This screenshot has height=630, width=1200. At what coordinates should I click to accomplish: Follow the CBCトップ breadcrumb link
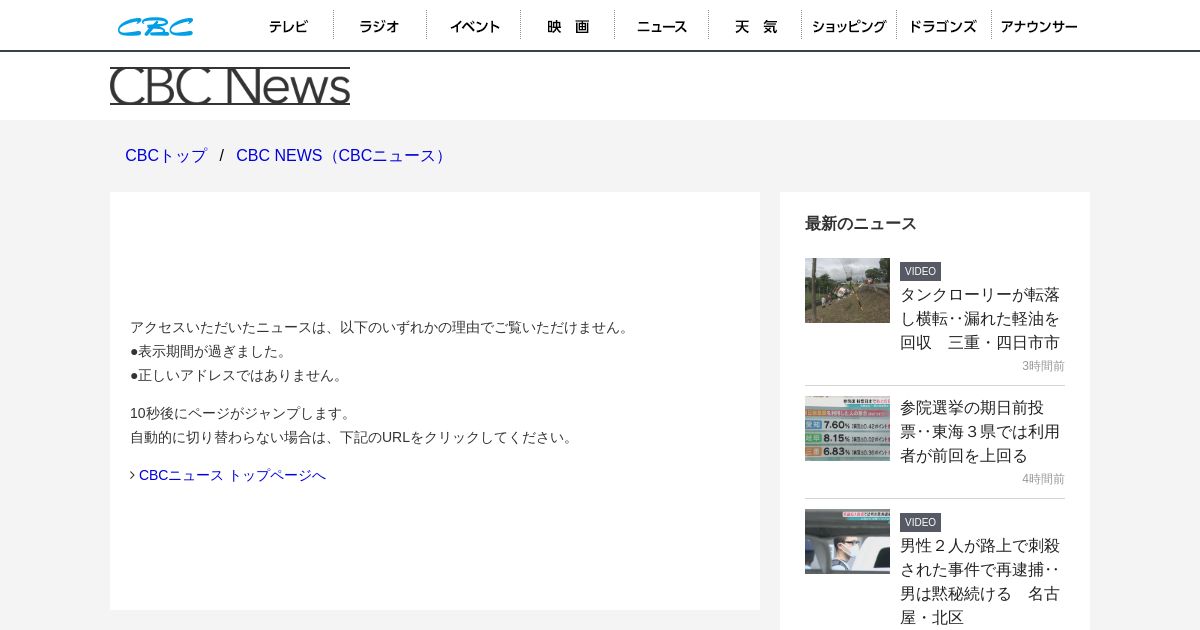(x=166, y=156)
